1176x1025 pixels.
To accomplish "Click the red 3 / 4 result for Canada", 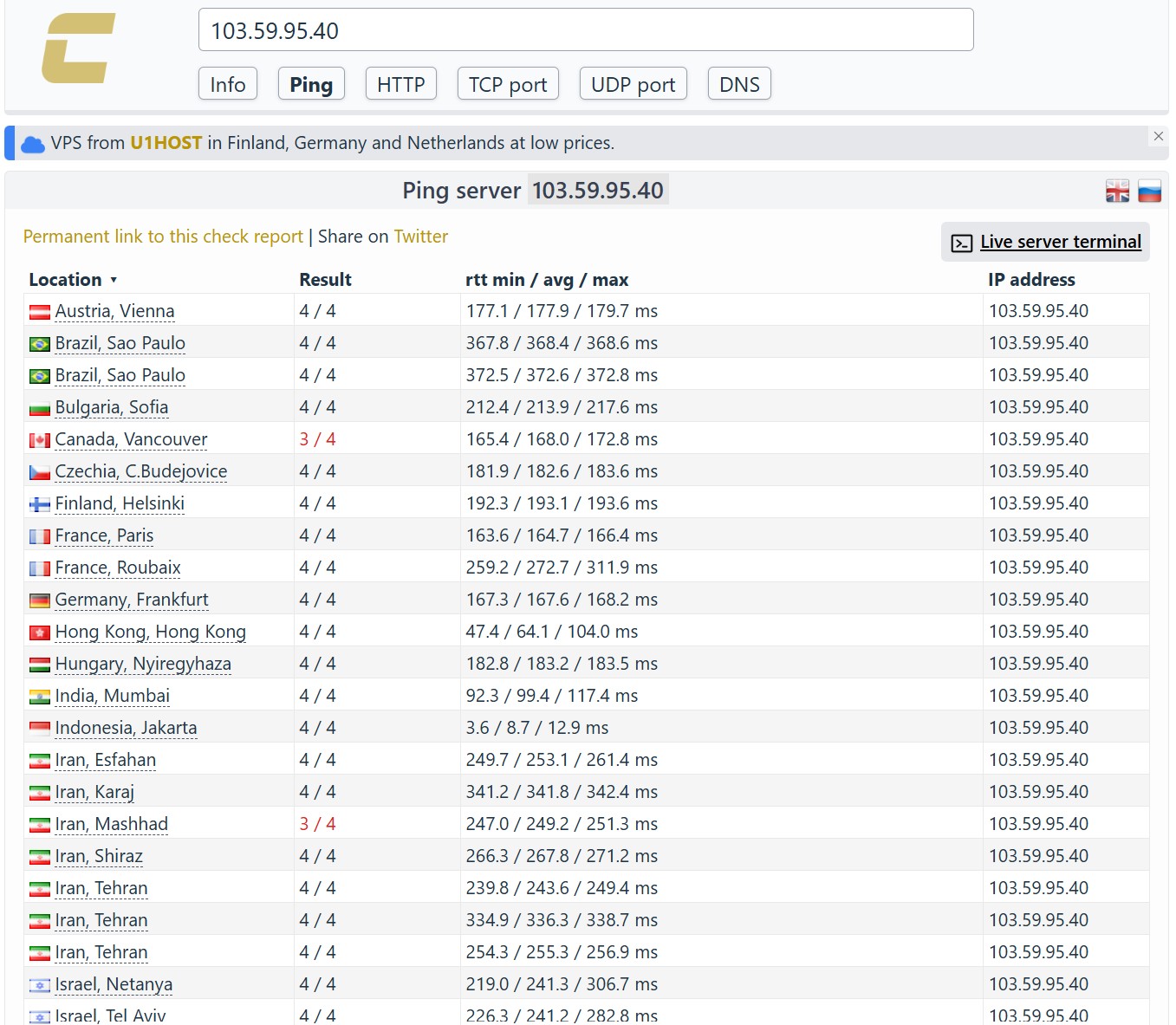I will (317, 439).
